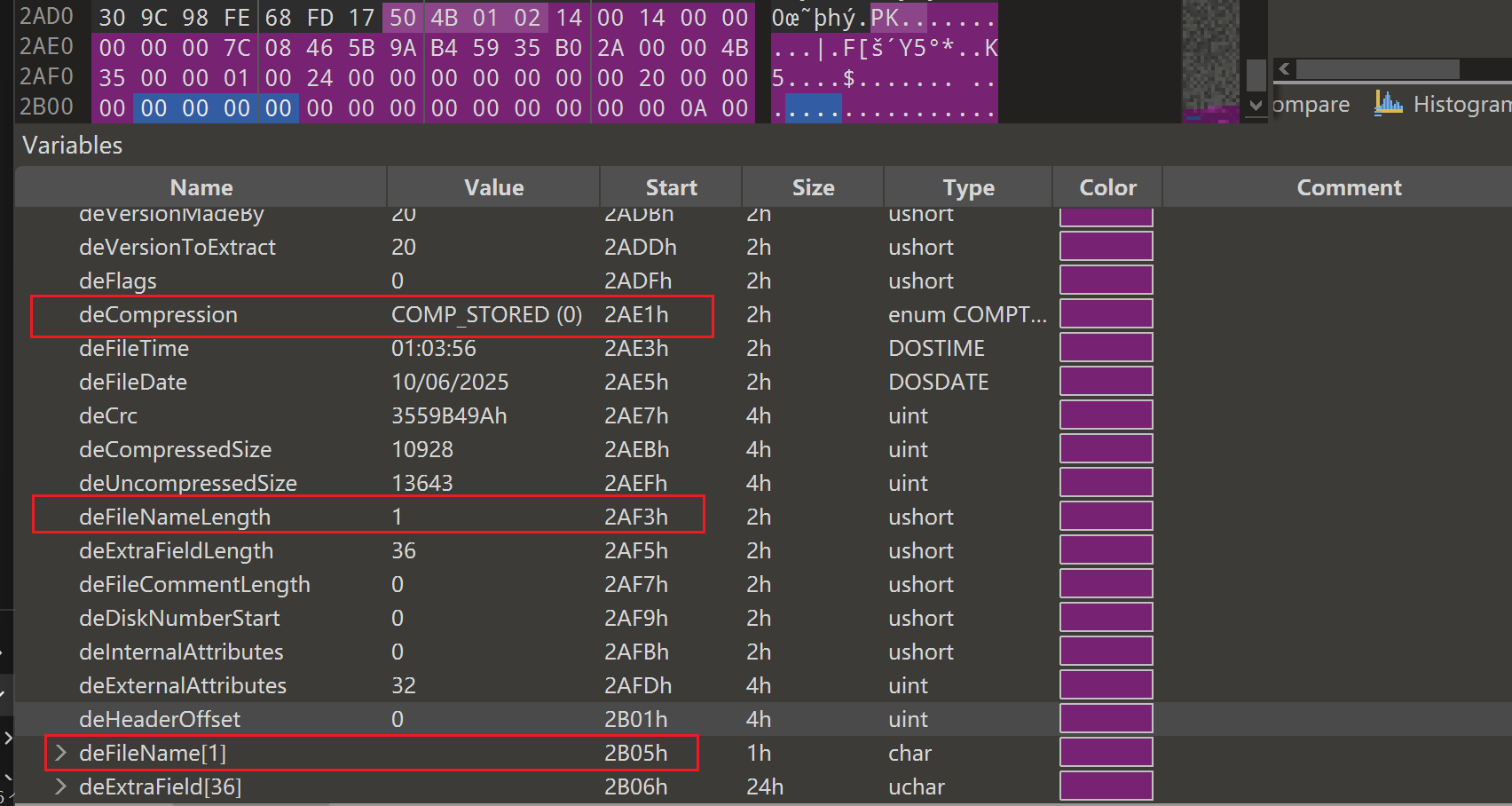
Task: Click the Start column header
Action: 671,187
